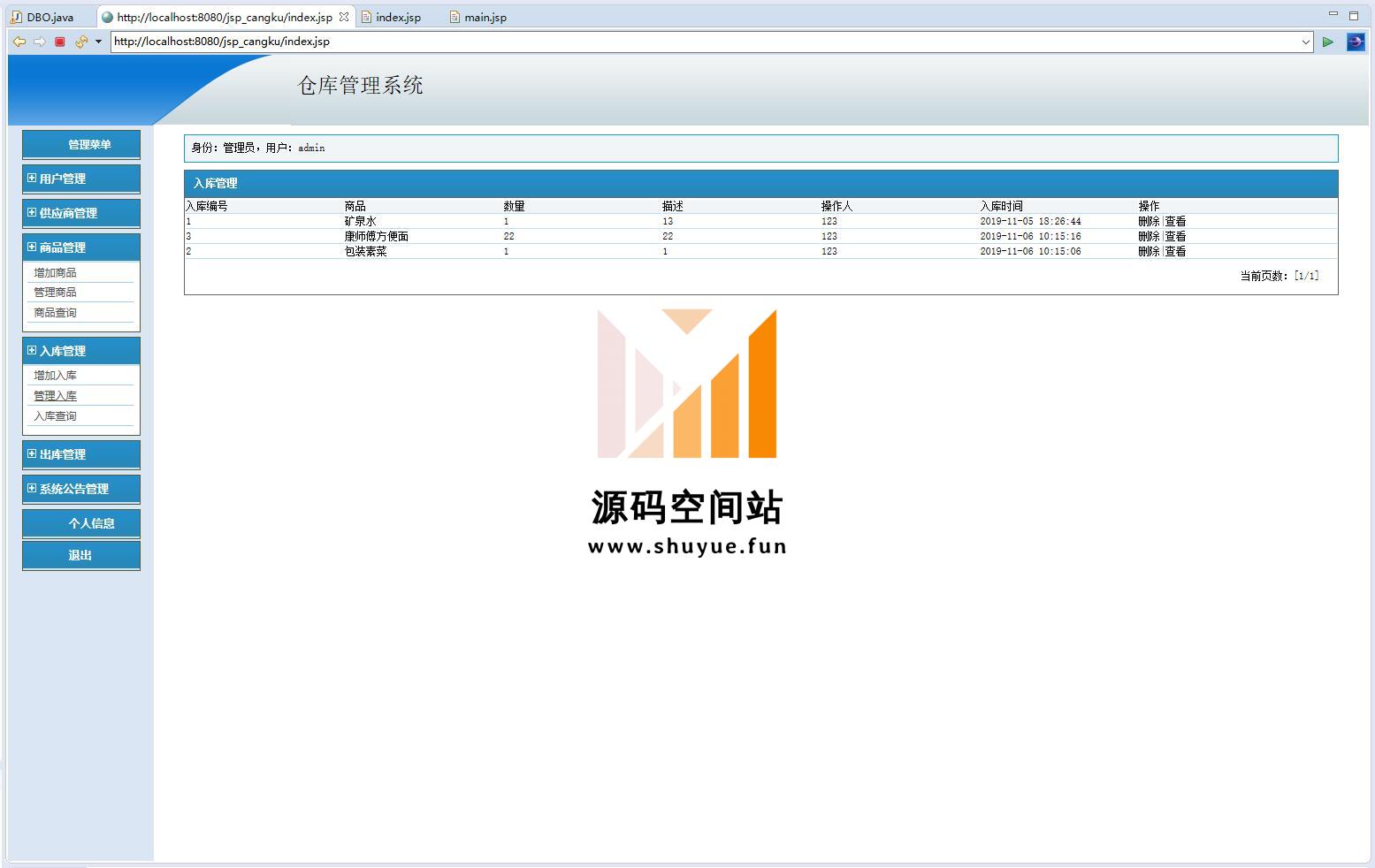
Task: Expand the 供应商管理 menu section
Action: [81, 213]
